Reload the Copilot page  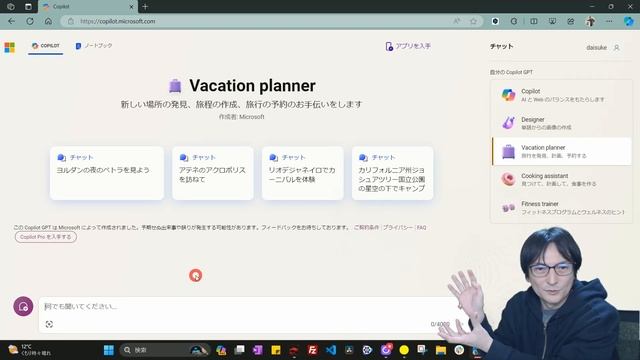click(x=30, y=21)
